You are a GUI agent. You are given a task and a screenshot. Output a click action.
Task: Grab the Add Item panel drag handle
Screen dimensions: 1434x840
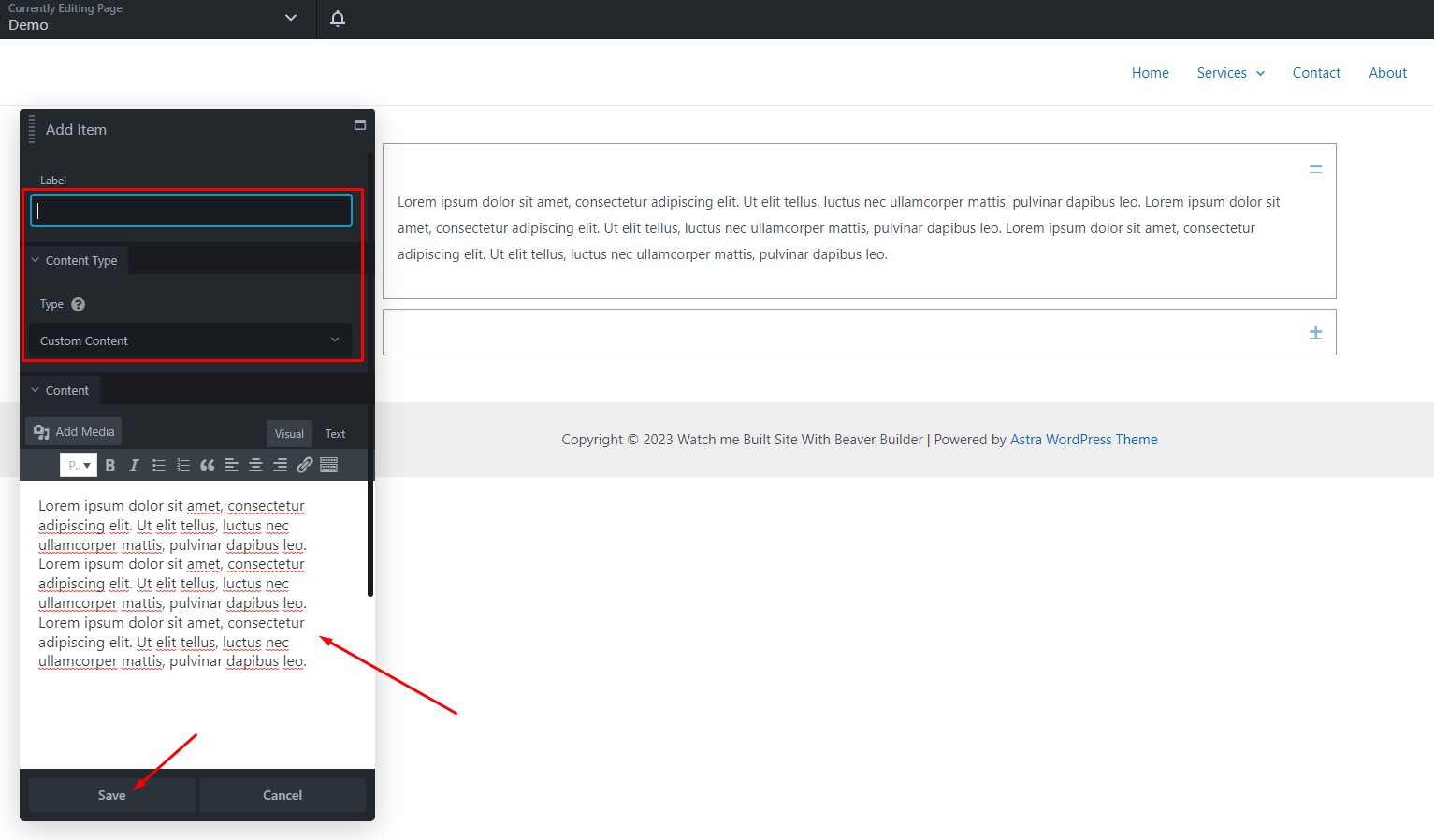tap(32, 129)
